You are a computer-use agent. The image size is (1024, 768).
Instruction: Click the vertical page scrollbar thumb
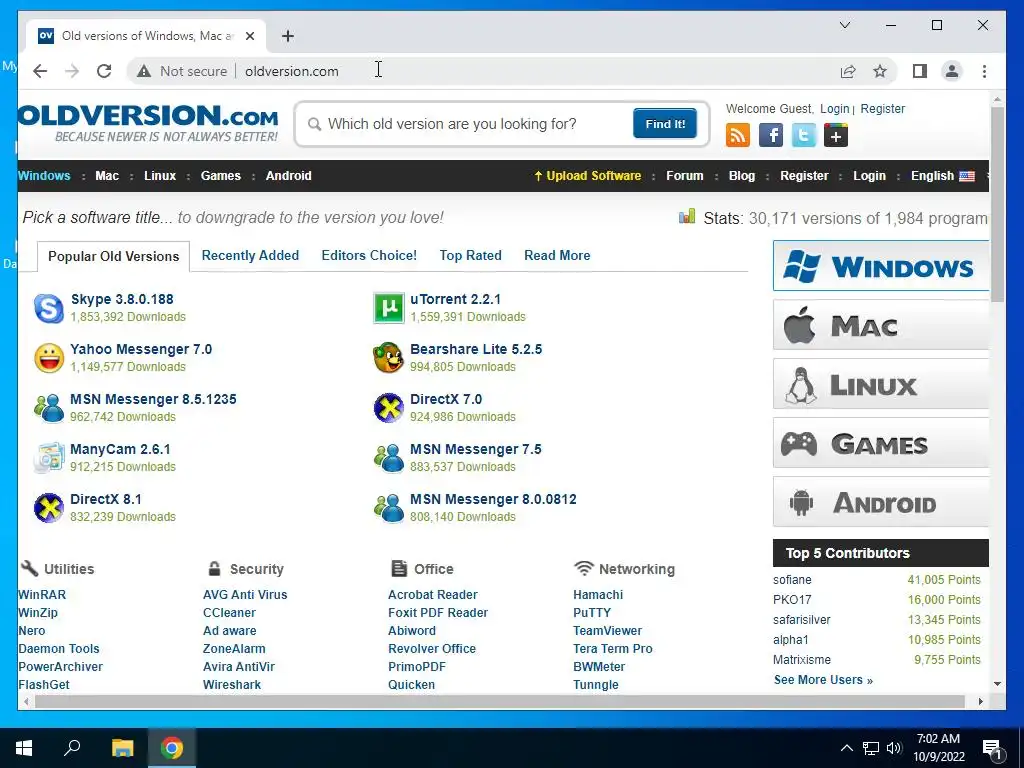click(997, 204)
